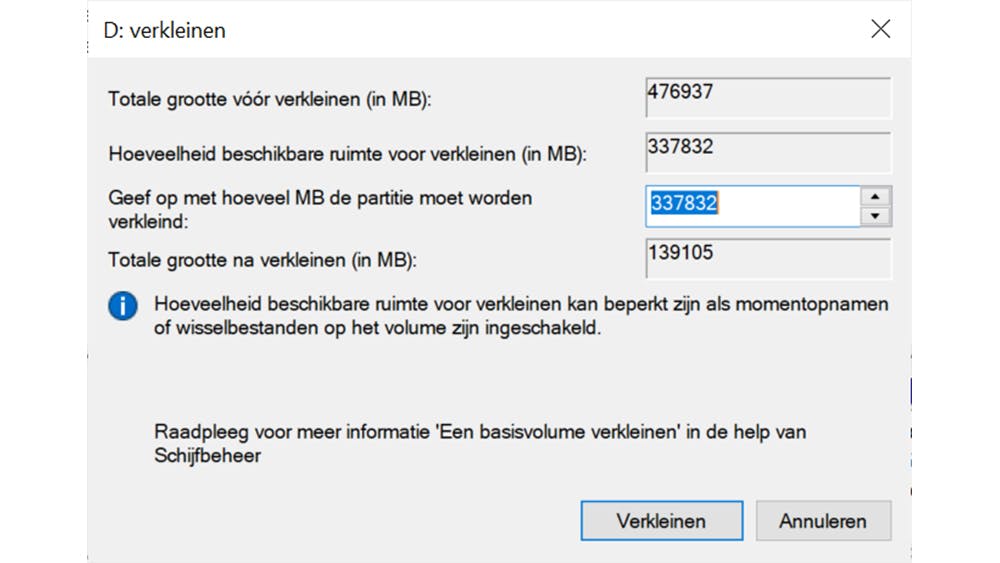The image size is (1000, 563).
Task: Click the Verkleinen button
Action: pos(661,521)
